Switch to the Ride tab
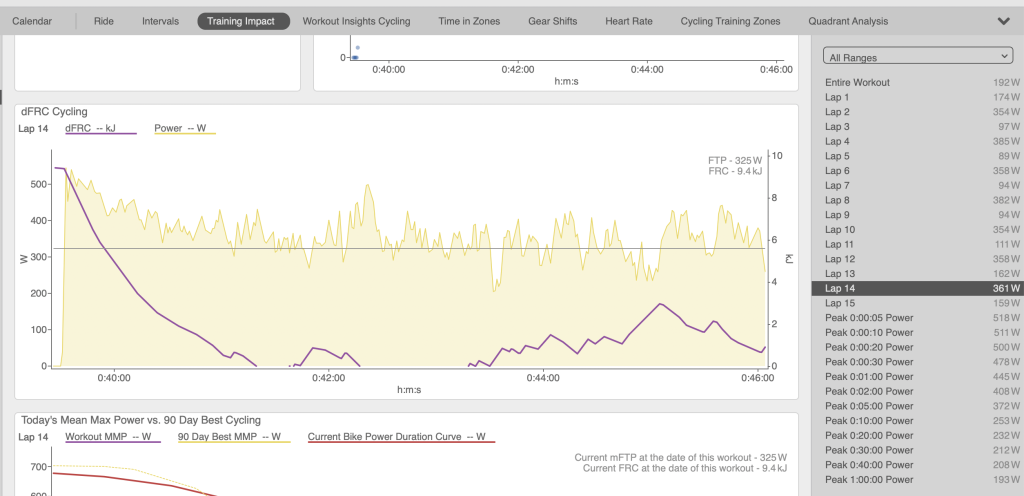 coord(103,21)
